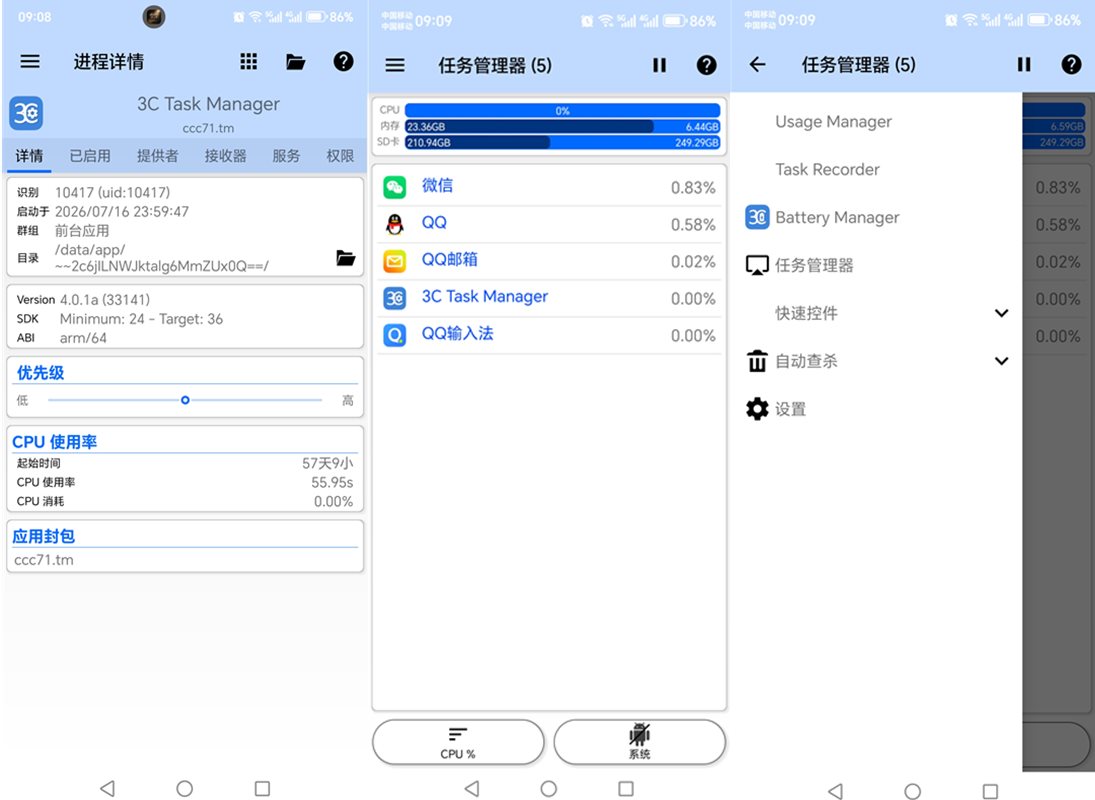Open help icon on 进程详情 screen
The image size is (1095, 800).
pos(343,61)
